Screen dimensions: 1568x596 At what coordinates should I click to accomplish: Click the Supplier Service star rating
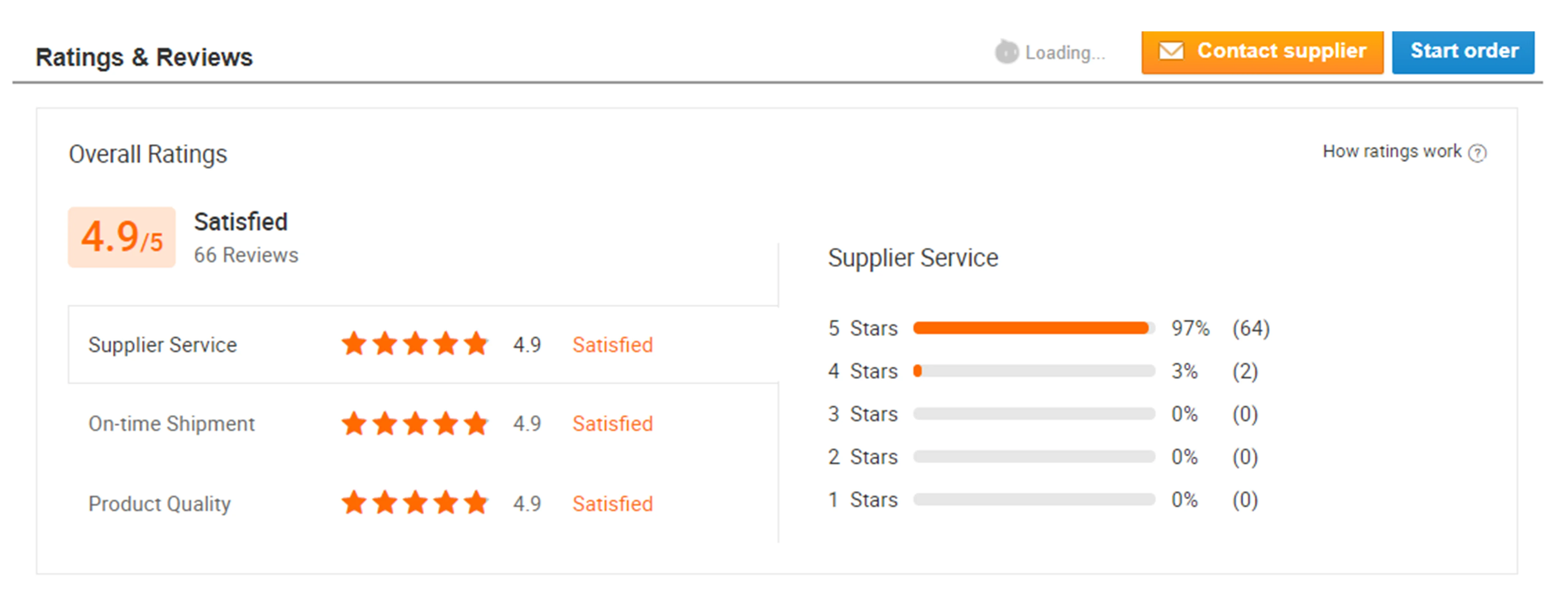click(415, 344)
